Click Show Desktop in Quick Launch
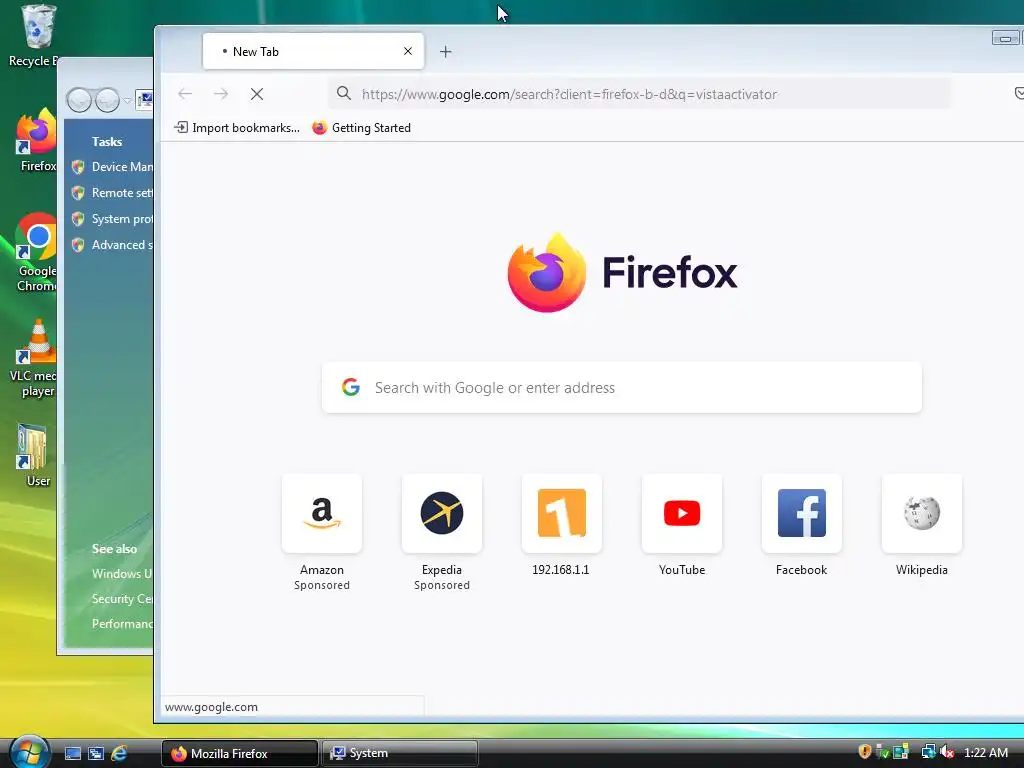Screen dimensions: 1024x768 click(72, 753)
